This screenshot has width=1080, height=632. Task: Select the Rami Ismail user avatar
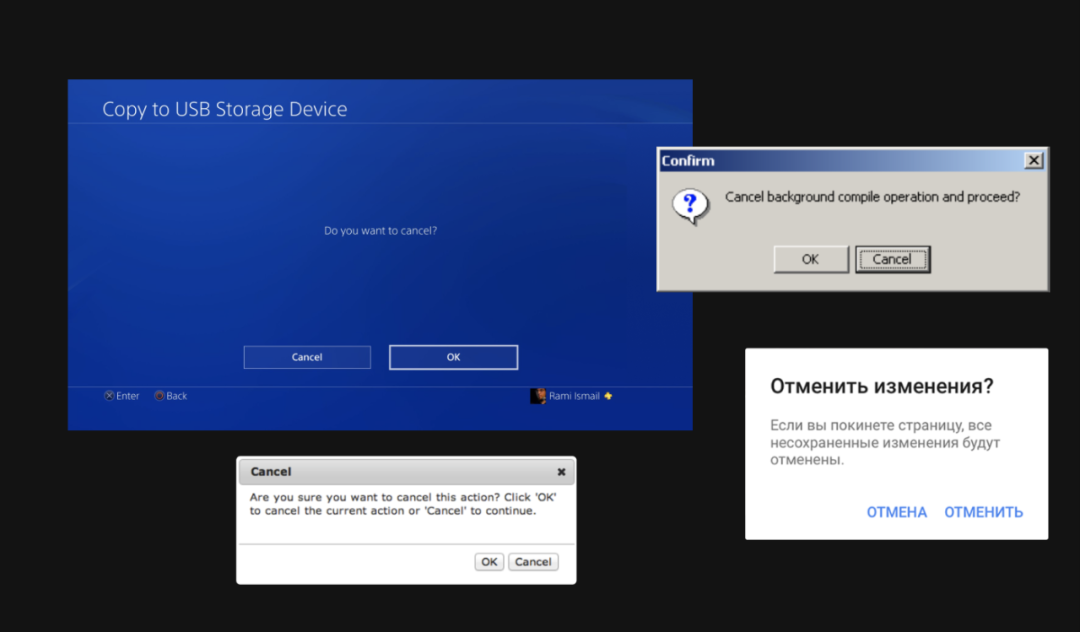tap(538, 396)
